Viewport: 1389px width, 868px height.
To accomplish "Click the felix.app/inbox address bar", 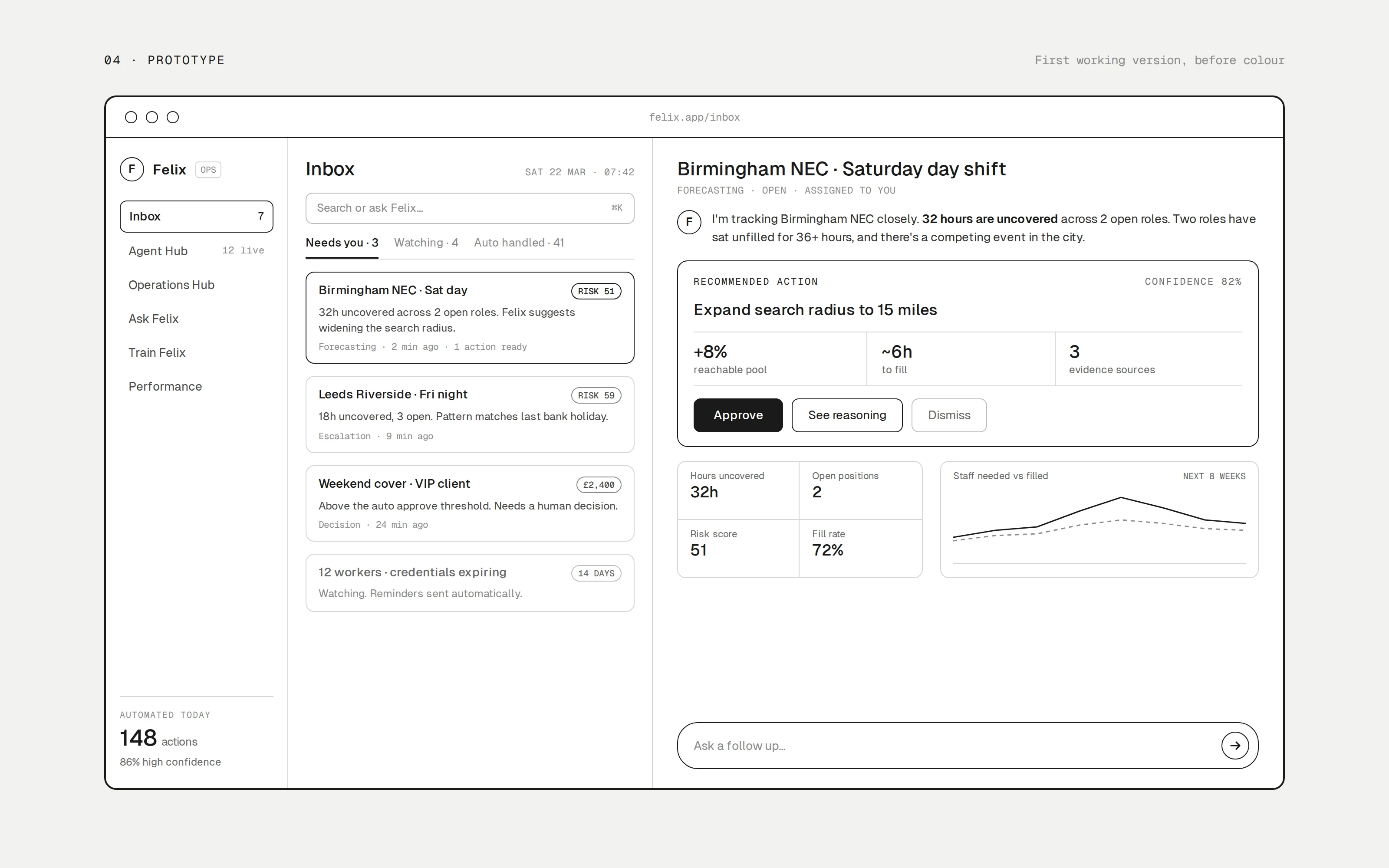I will [x=694, y=117].
